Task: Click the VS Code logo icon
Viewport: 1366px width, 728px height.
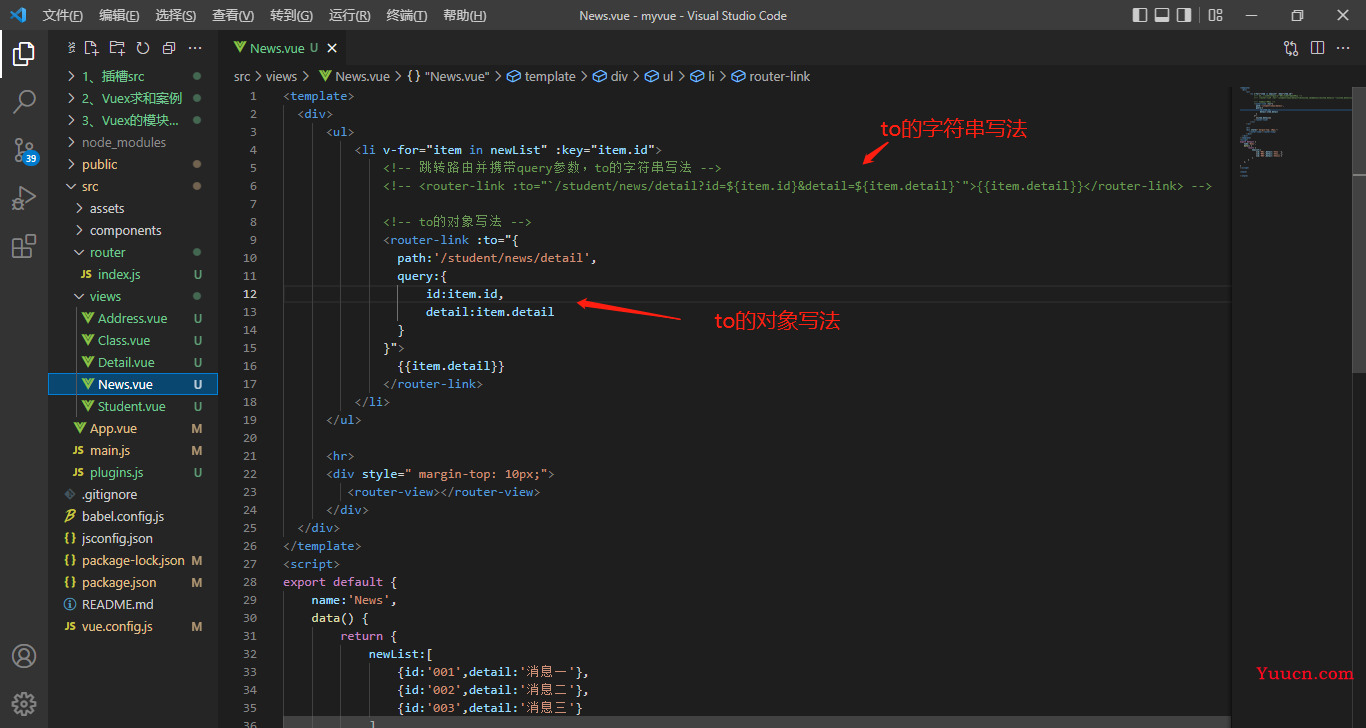Action: tap(18, 15)
